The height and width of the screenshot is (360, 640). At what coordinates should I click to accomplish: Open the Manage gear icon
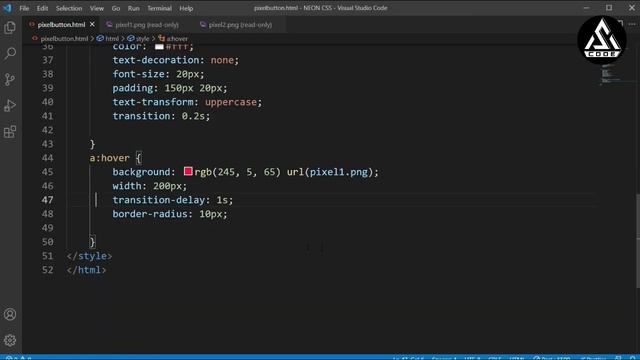click(x=10, y=340)
